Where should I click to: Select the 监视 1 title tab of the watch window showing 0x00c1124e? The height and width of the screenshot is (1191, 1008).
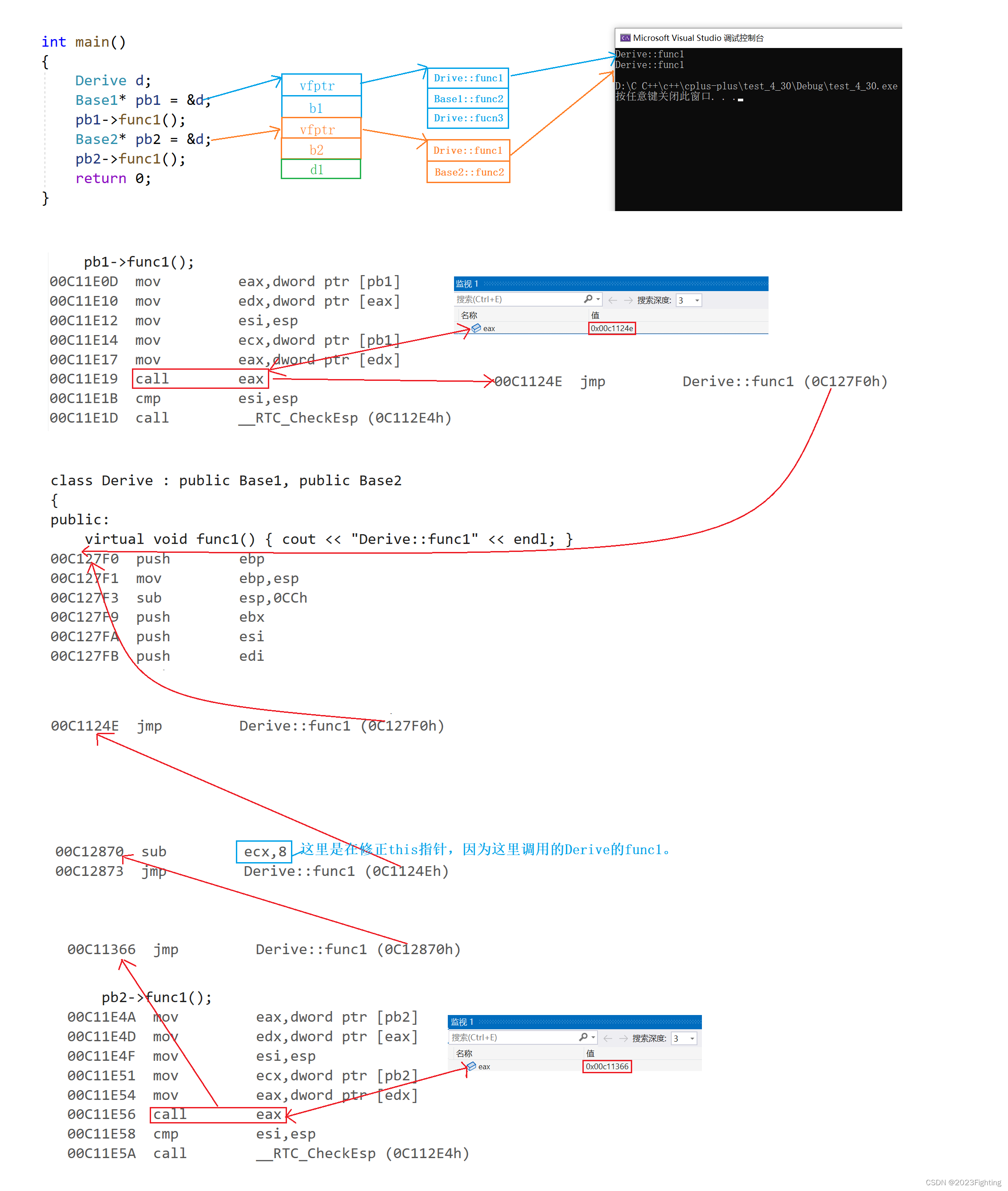tap(467, 284)
